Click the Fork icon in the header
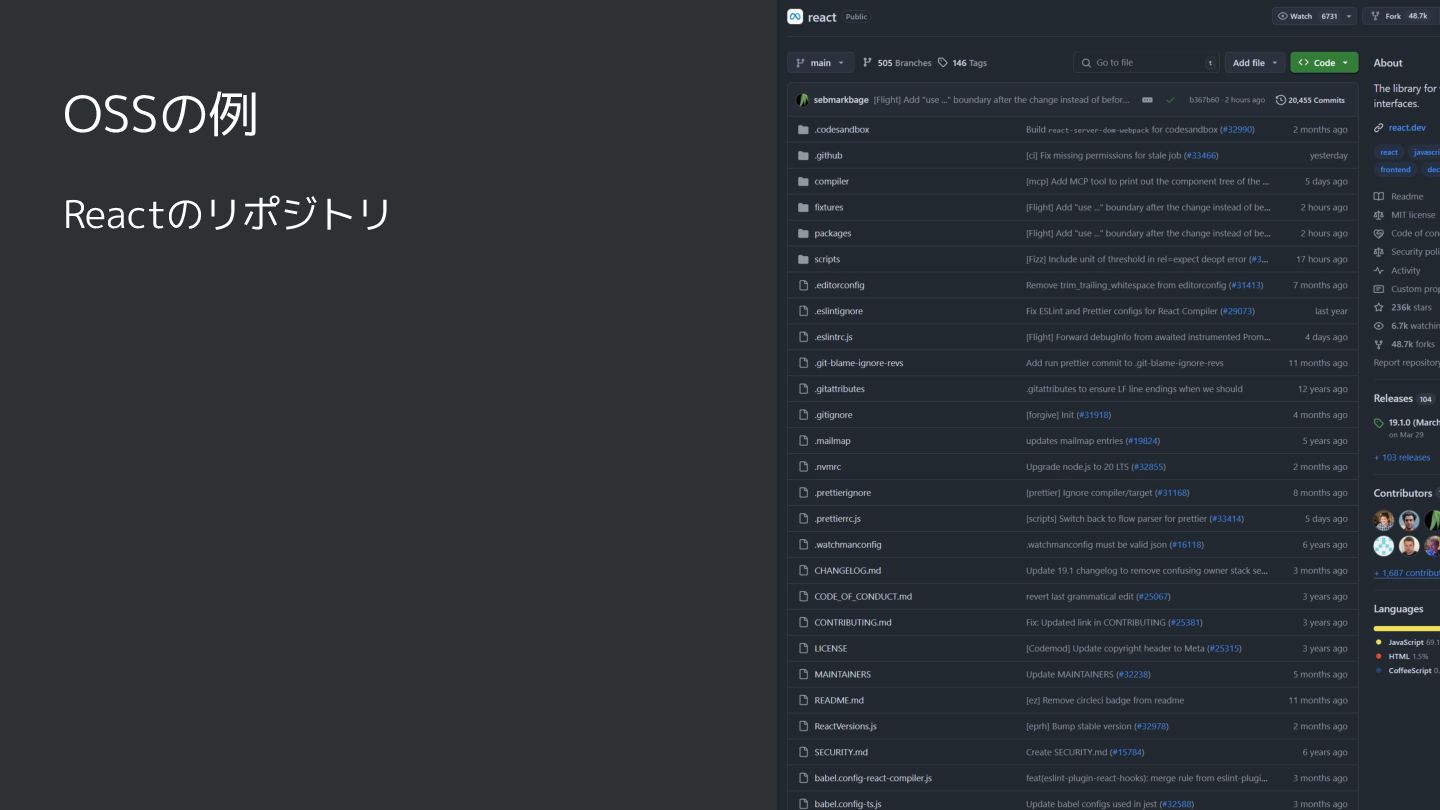 tap(1376, 16)
